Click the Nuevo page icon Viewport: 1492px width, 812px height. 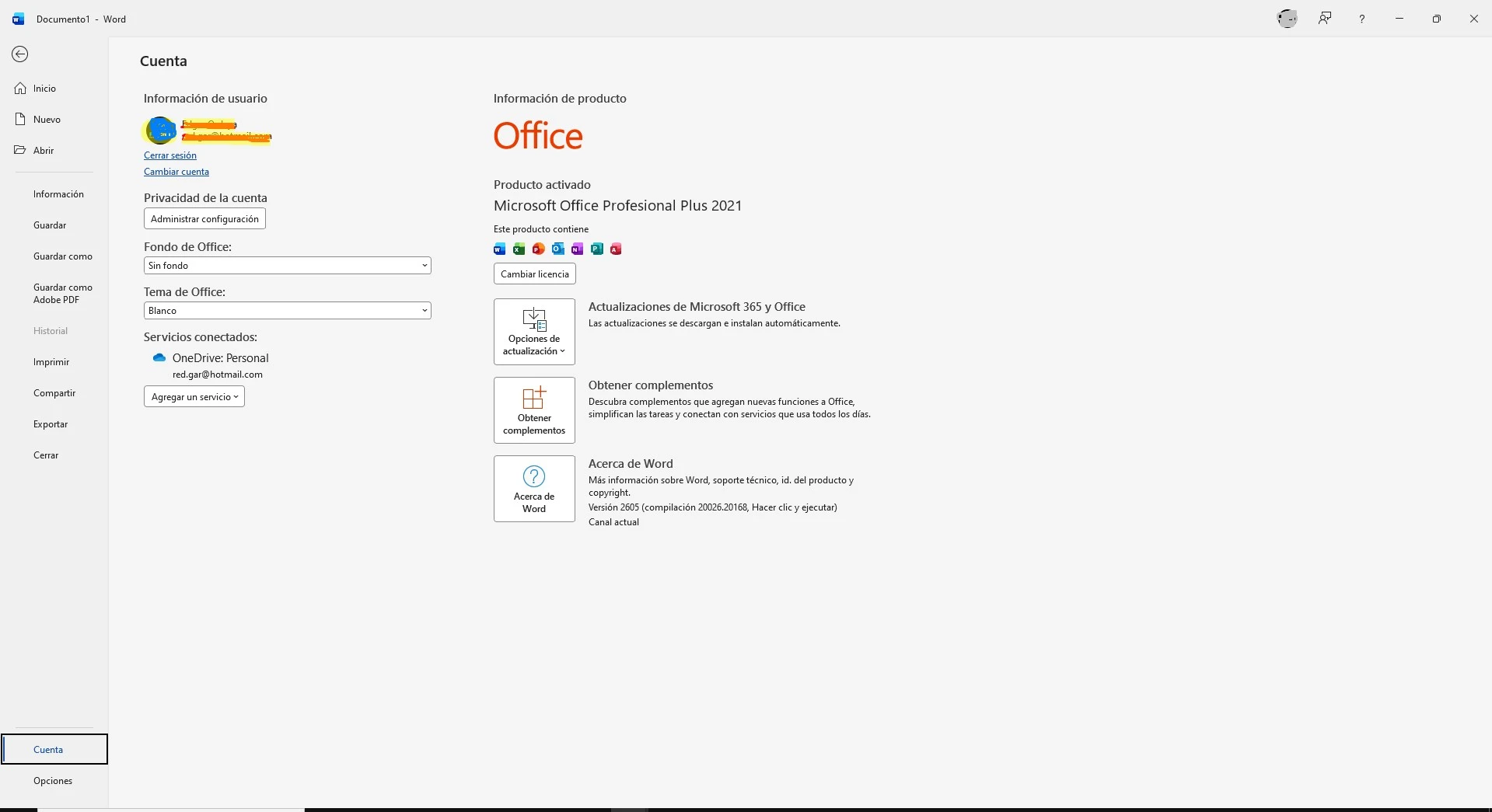click(20, 120)
